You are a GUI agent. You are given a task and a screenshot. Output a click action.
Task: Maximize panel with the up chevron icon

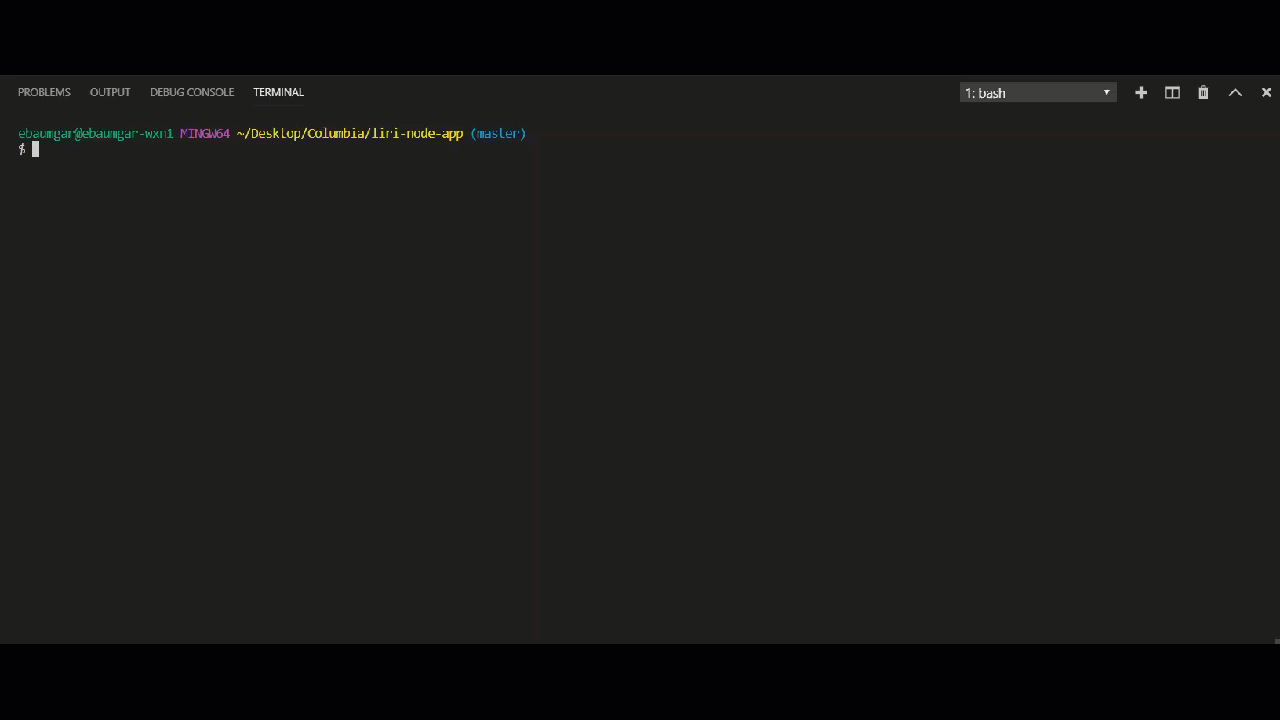(1235, 92)
